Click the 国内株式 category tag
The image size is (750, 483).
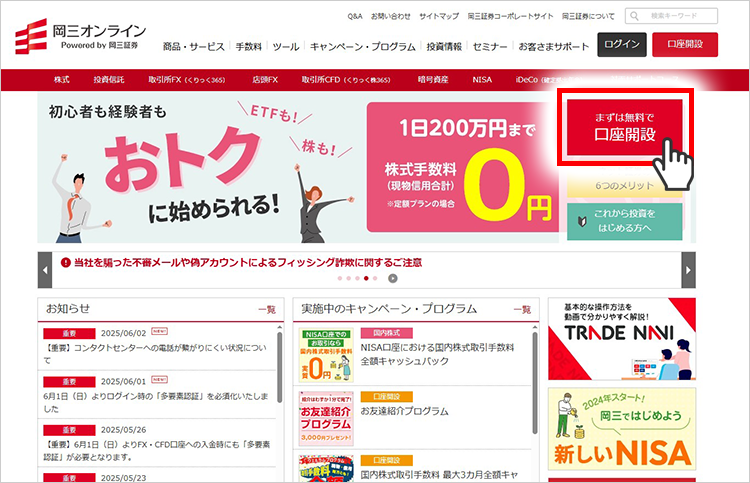(386, 333)
